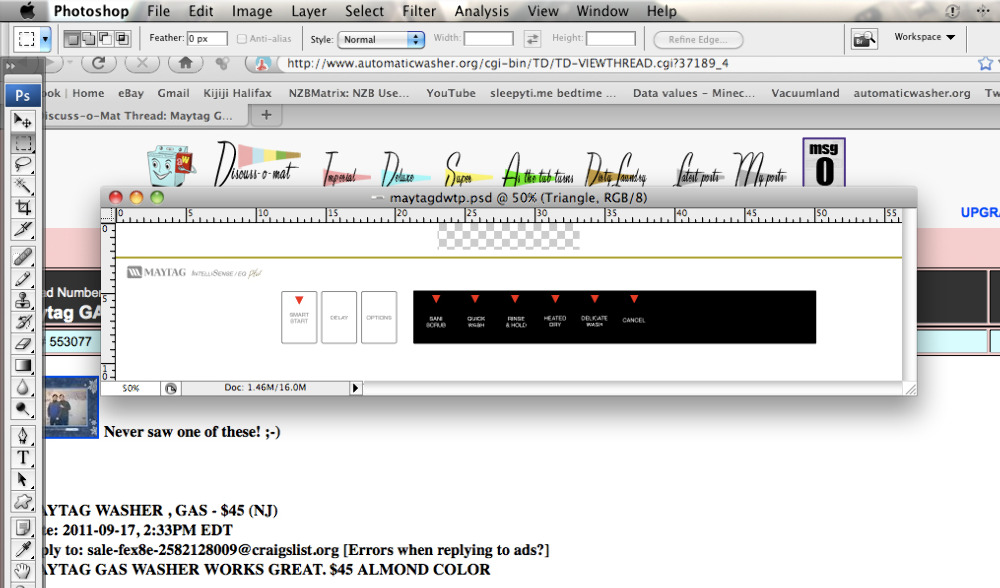Expand the document status bar arrow menu
1000x588 pixels.
(355, 388)
